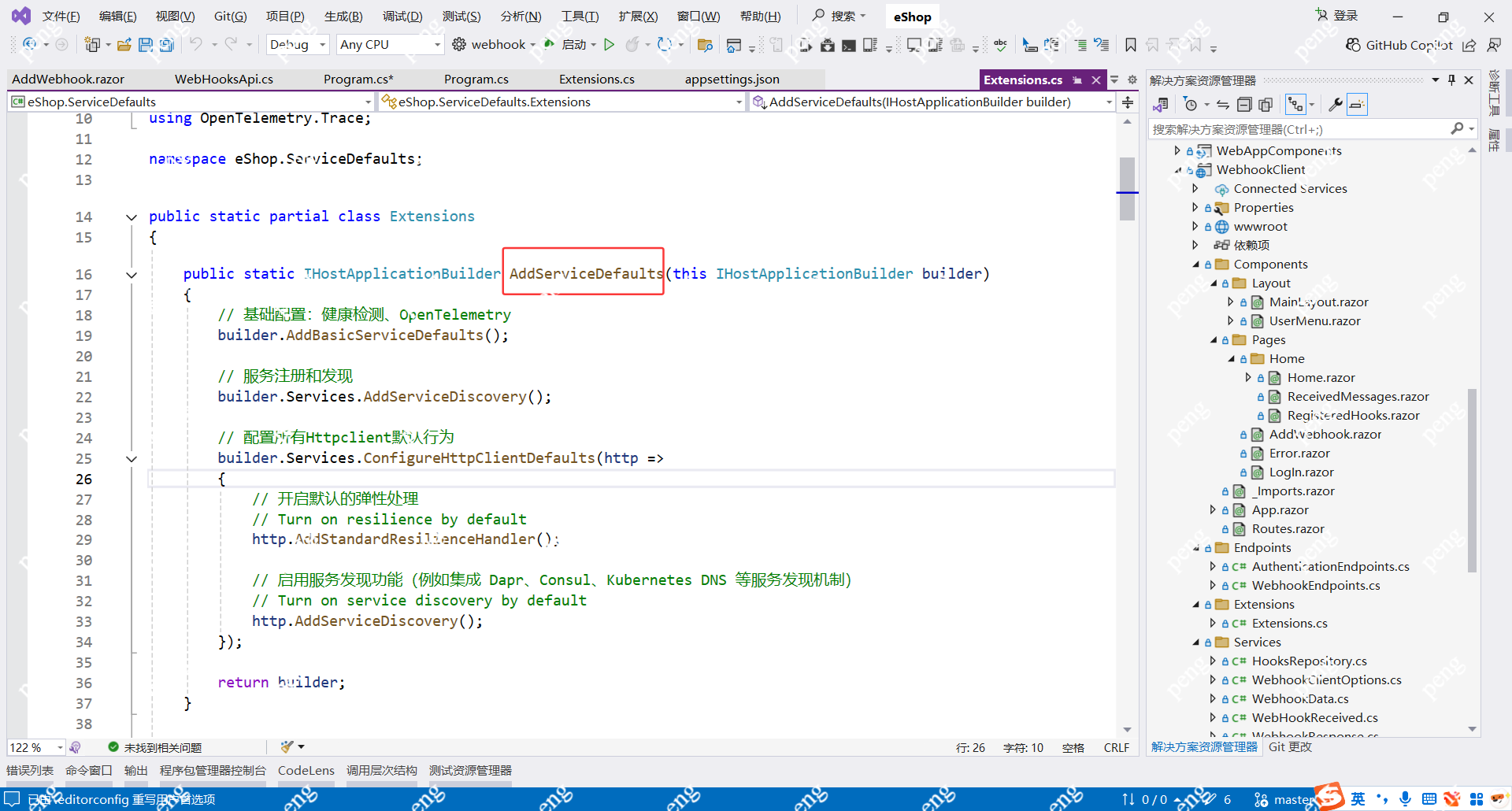The image size is (1512, 811).
Task: Sync with active document in Solution Explorer
Action: click(x=1222, y=105)
